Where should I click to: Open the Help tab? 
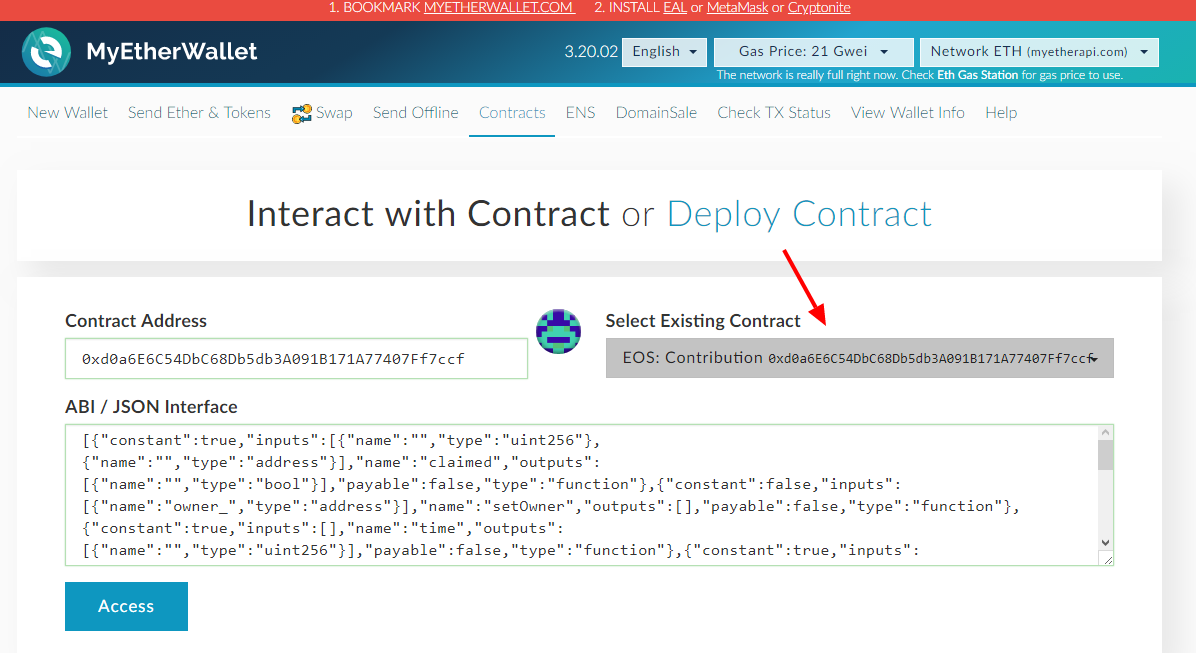pos(1001,113)
